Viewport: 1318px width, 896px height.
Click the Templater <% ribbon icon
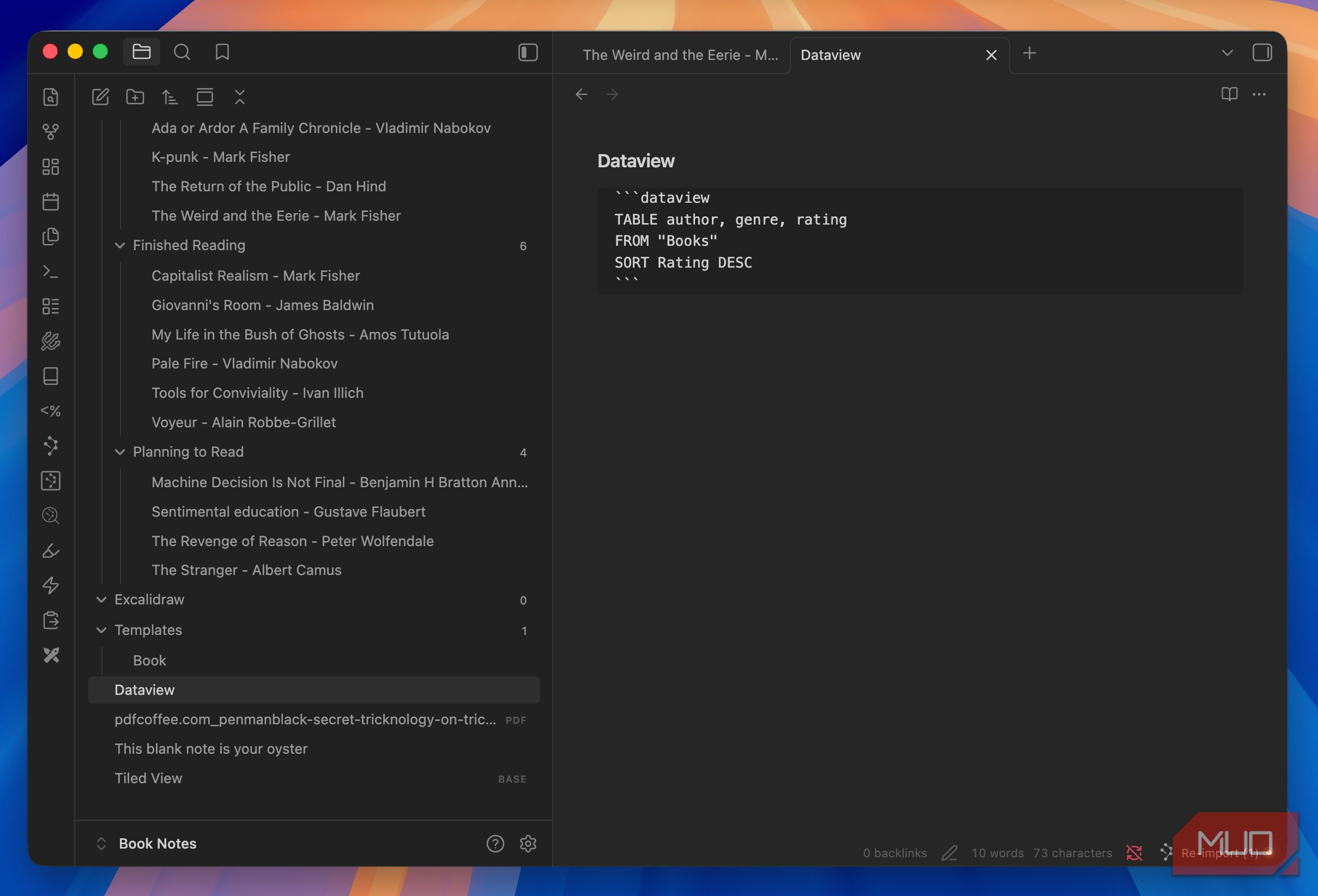click(x=51, y=411)
